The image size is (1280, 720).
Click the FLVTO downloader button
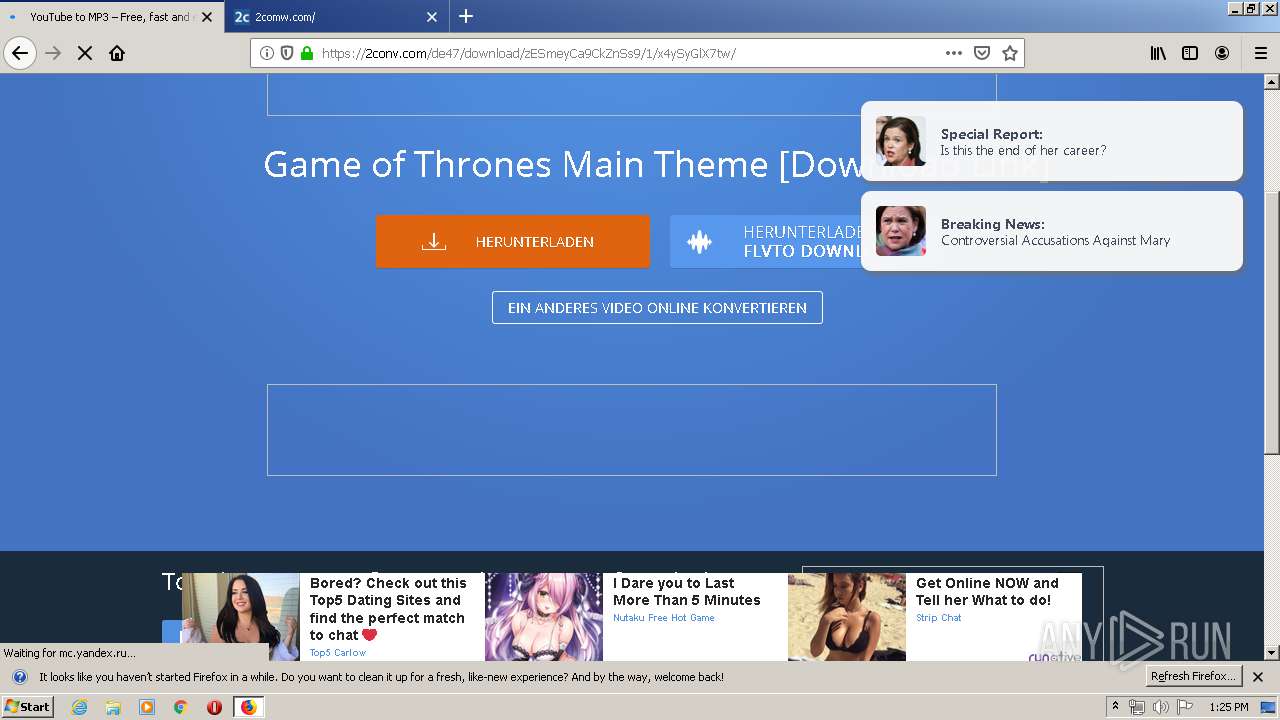pyautogui.click(x=766, y=241)
